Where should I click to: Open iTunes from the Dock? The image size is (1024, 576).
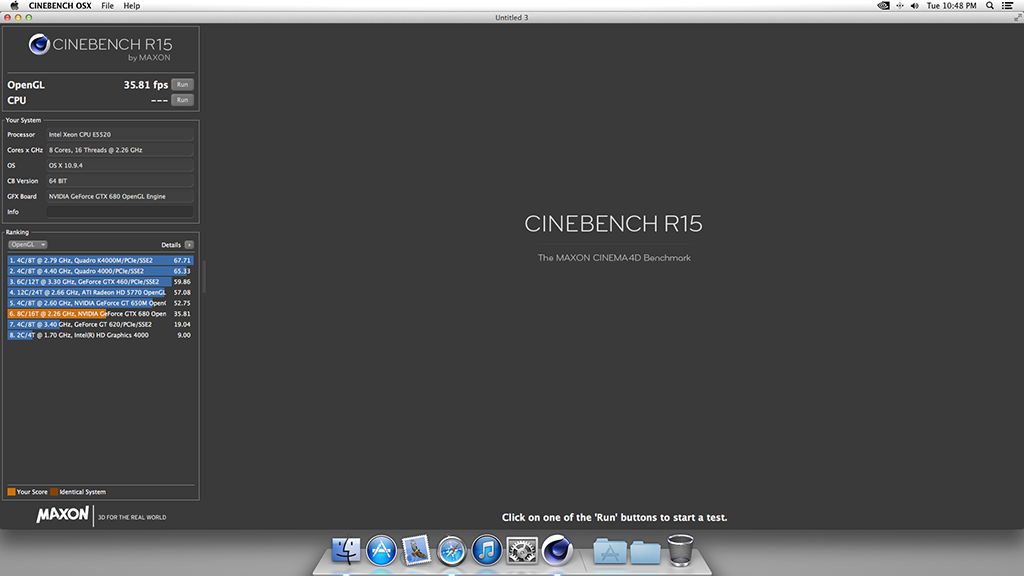pyautogui.click(x=487, y=550)
